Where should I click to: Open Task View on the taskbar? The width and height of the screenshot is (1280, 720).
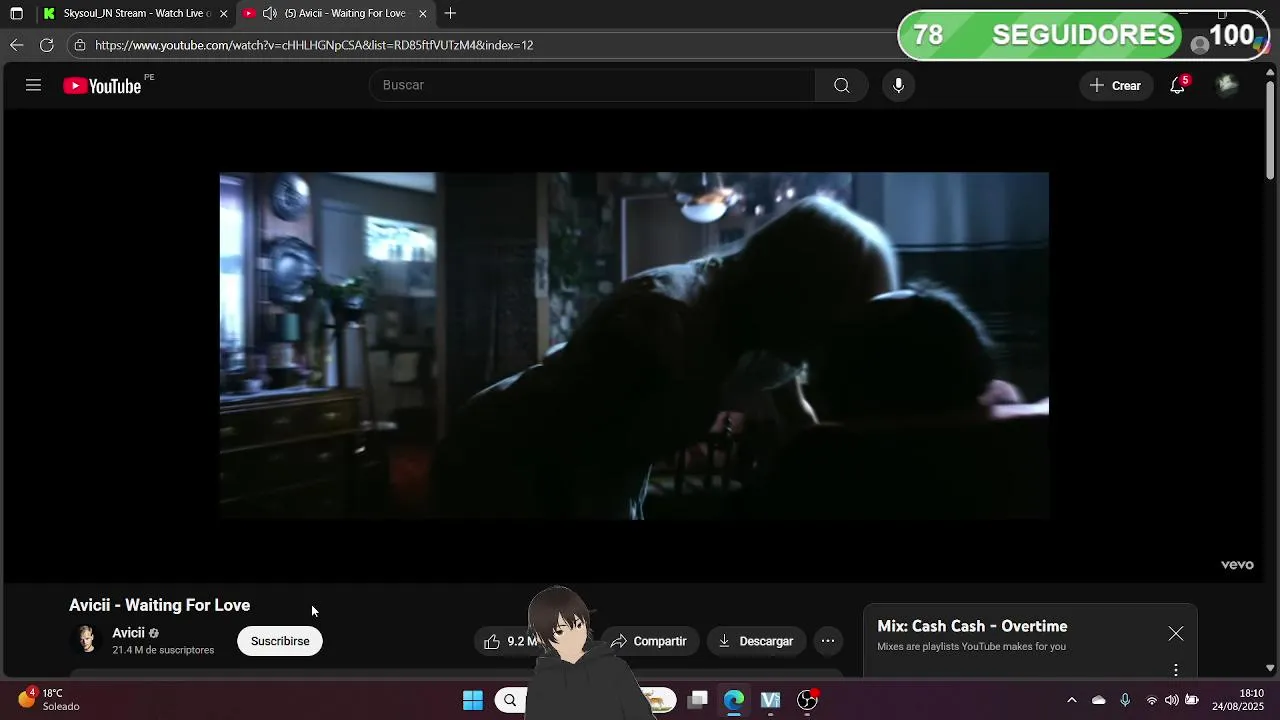point(698,700)
